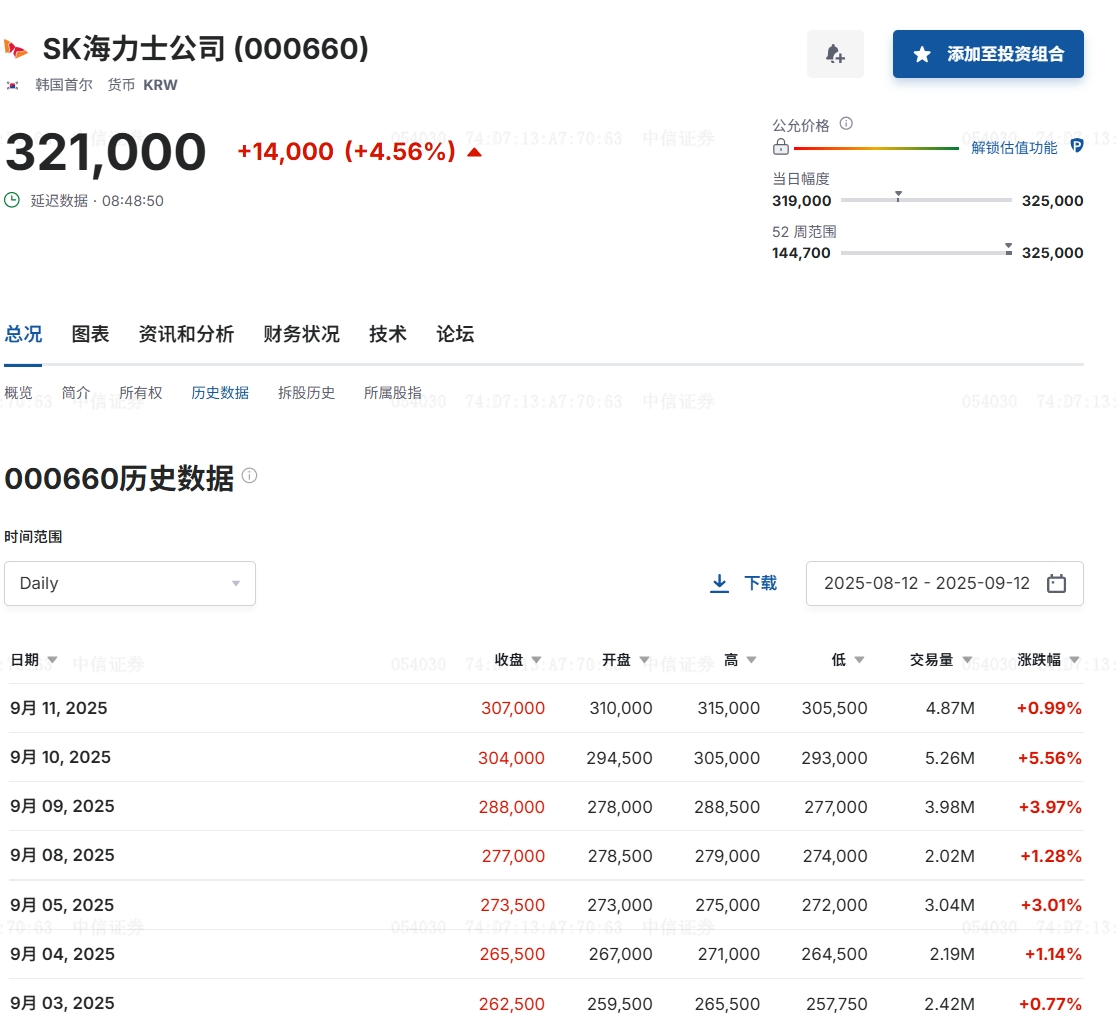
Task: Sort by 开盘 column arrow
Action: [x=644, y=660]
